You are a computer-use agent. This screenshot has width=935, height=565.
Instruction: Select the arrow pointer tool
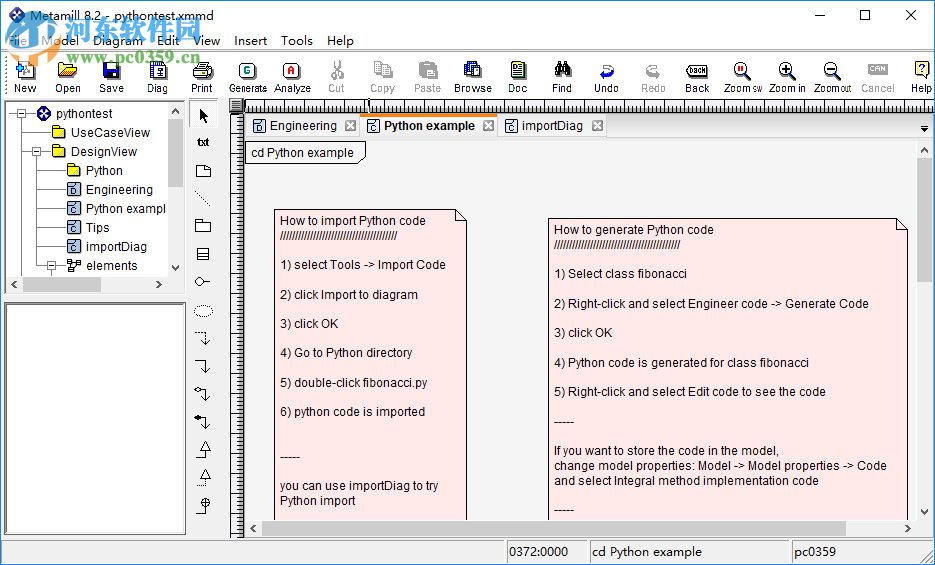pyautogui.click(x=203, y=116)
